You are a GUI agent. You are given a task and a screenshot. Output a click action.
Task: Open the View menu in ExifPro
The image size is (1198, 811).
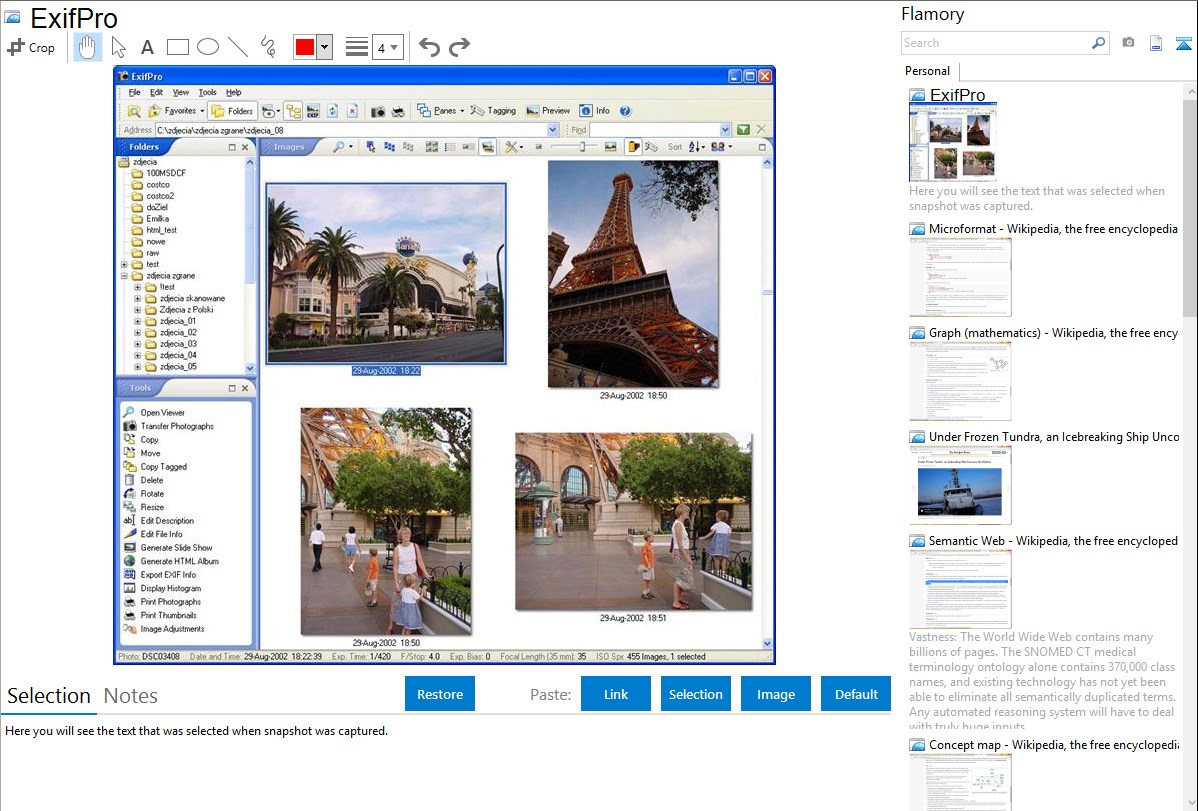pos(180,92)
